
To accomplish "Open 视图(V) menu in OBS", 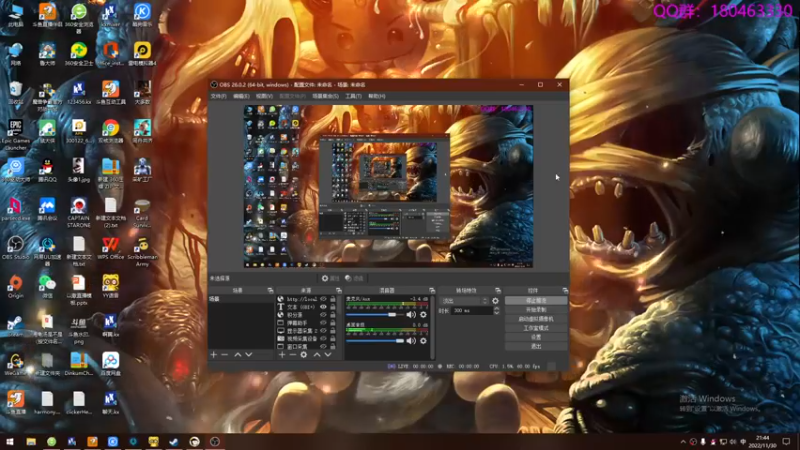I will (264, 96).
